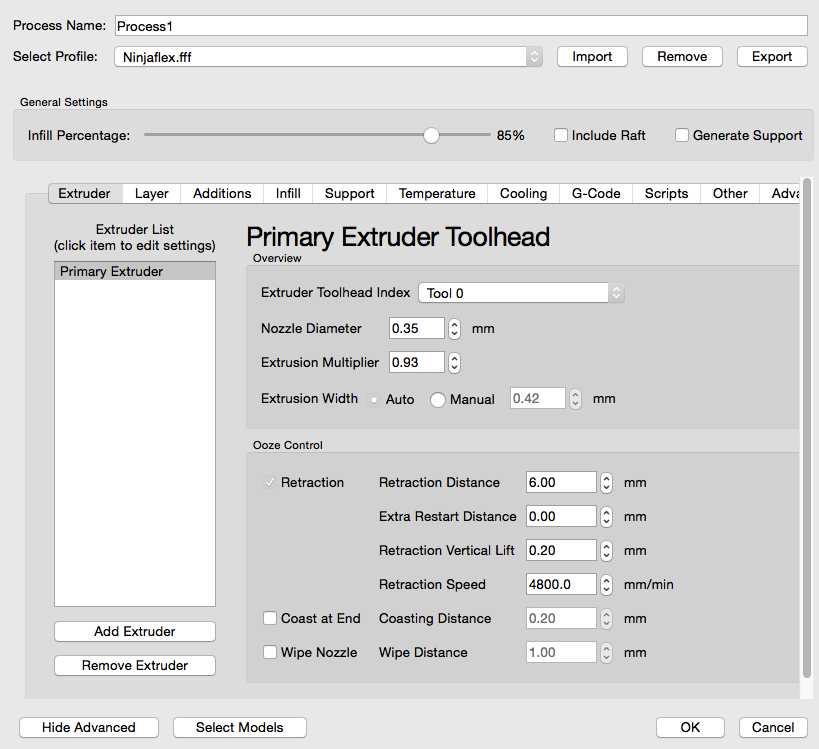Toggle the Coast at End checkbox
Image resolution: width=819 pixels, height=749 pixels.
point(270,618)
